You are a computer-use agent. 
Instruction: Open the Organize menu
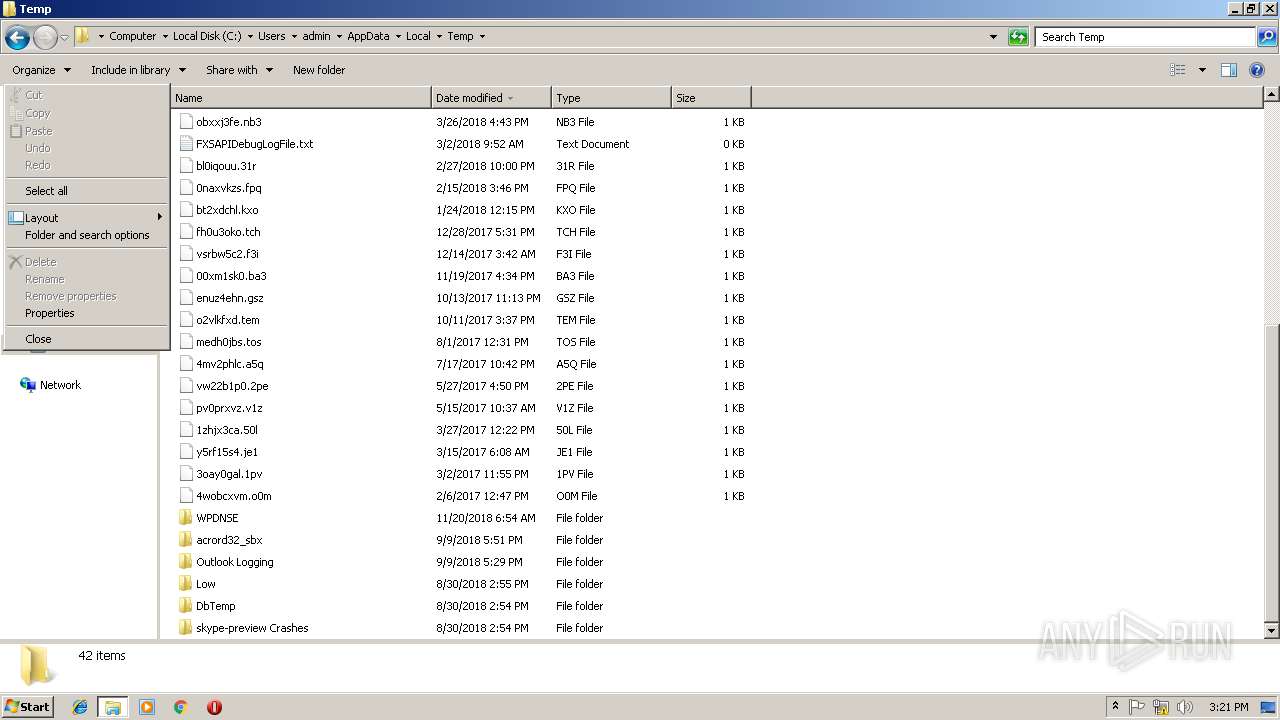41,70
